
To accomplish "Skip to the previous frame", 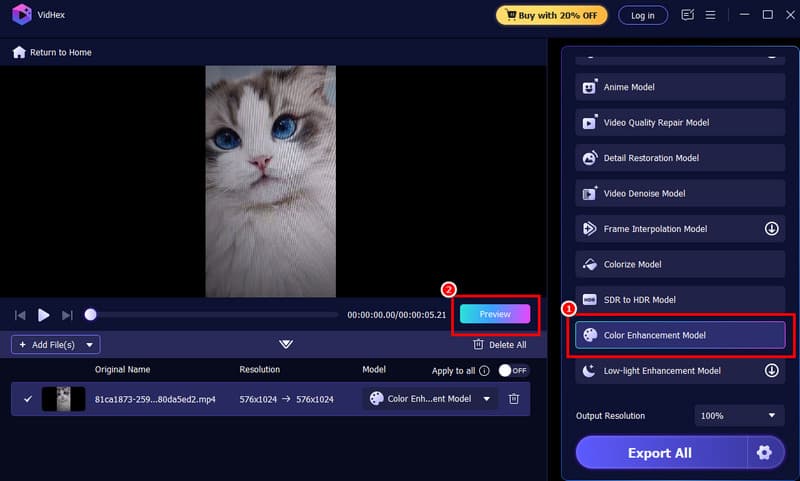I will pos(20,315).
